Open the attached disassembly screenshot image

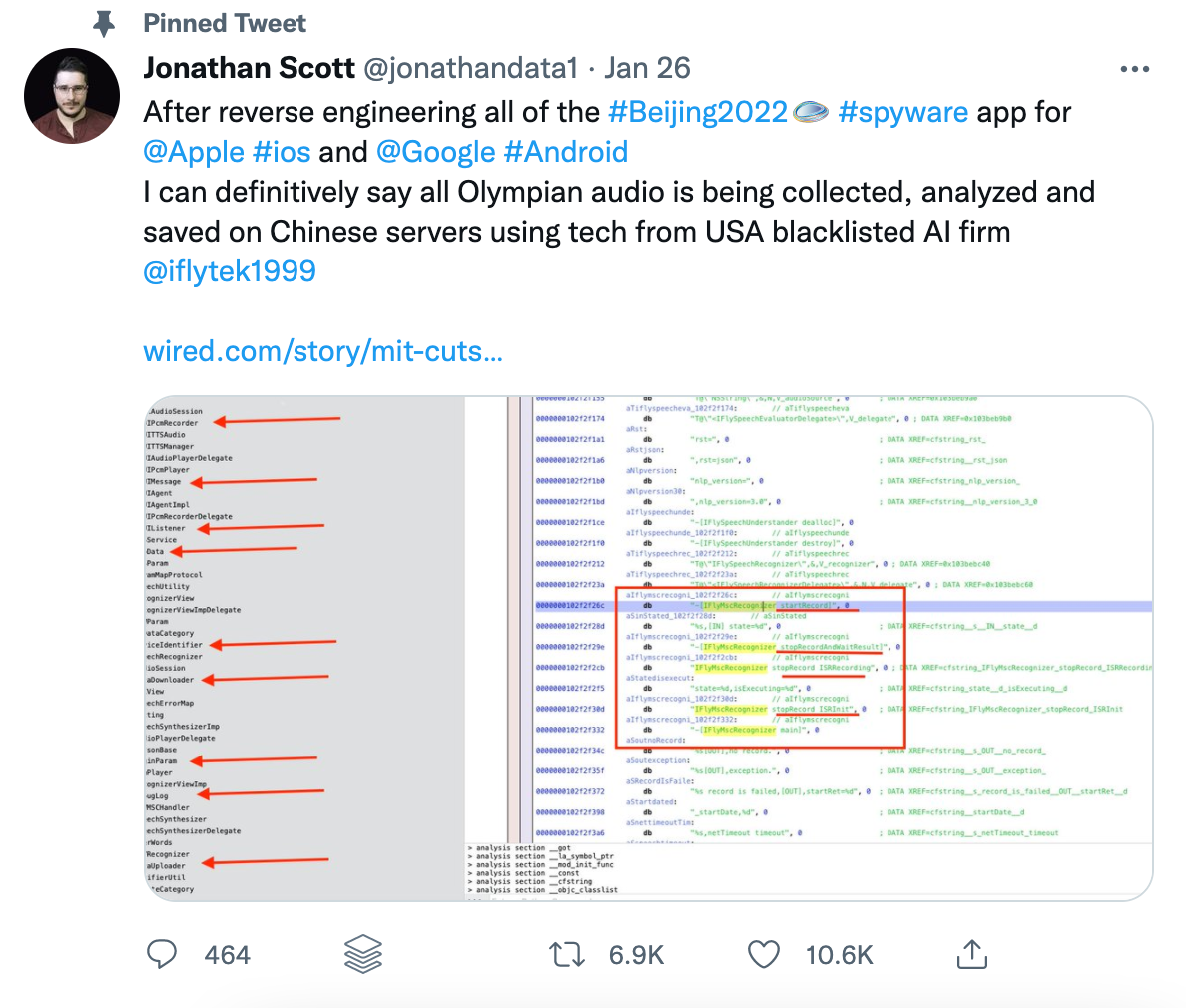point(639,649)
